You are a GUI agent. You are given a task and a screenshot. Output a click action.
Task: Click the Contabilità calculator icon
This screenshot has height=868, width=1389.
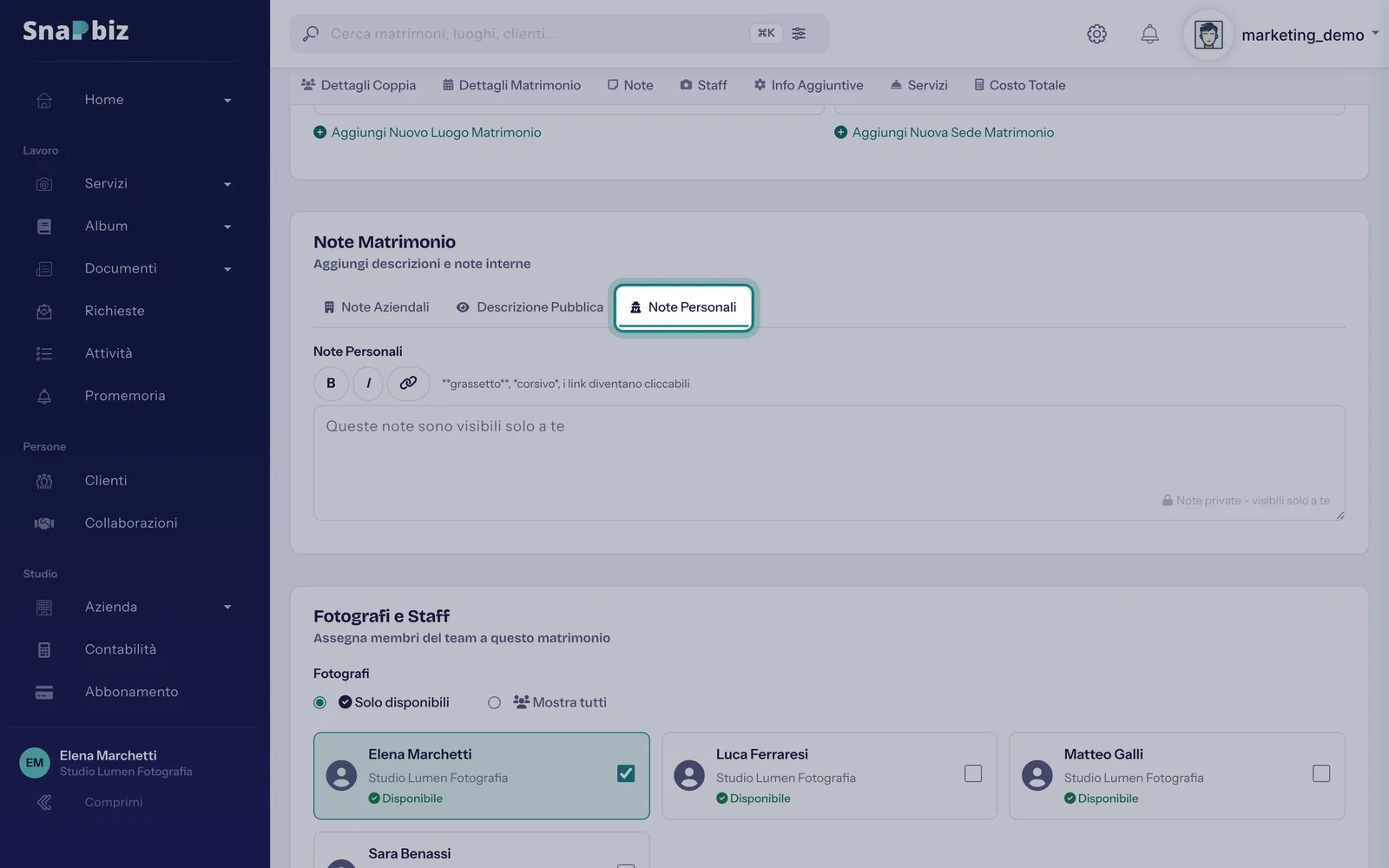tap(44, 649)
